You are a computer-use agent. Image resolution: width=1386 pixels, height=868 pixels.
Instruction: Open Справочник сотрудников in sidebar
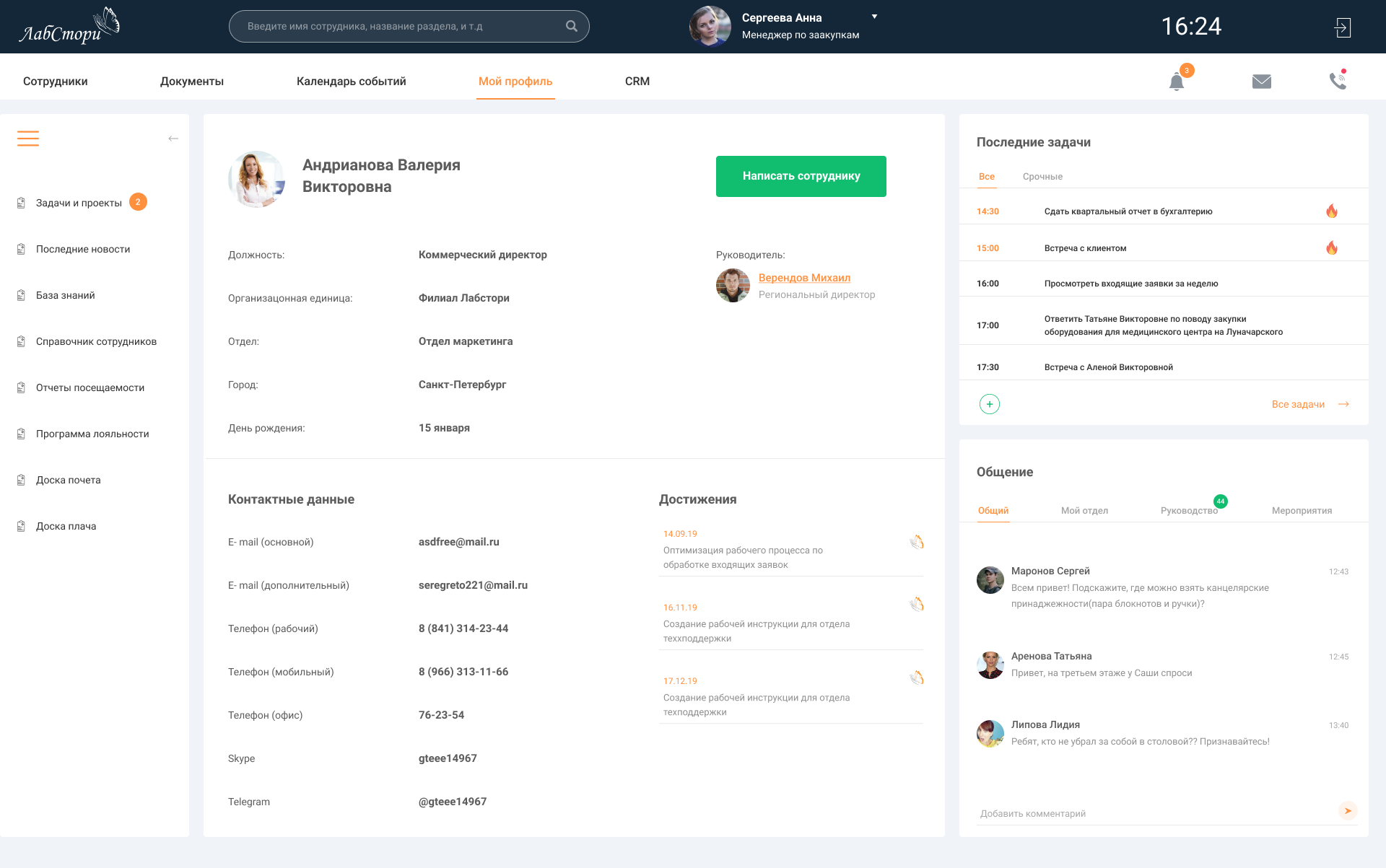(96, 341)
